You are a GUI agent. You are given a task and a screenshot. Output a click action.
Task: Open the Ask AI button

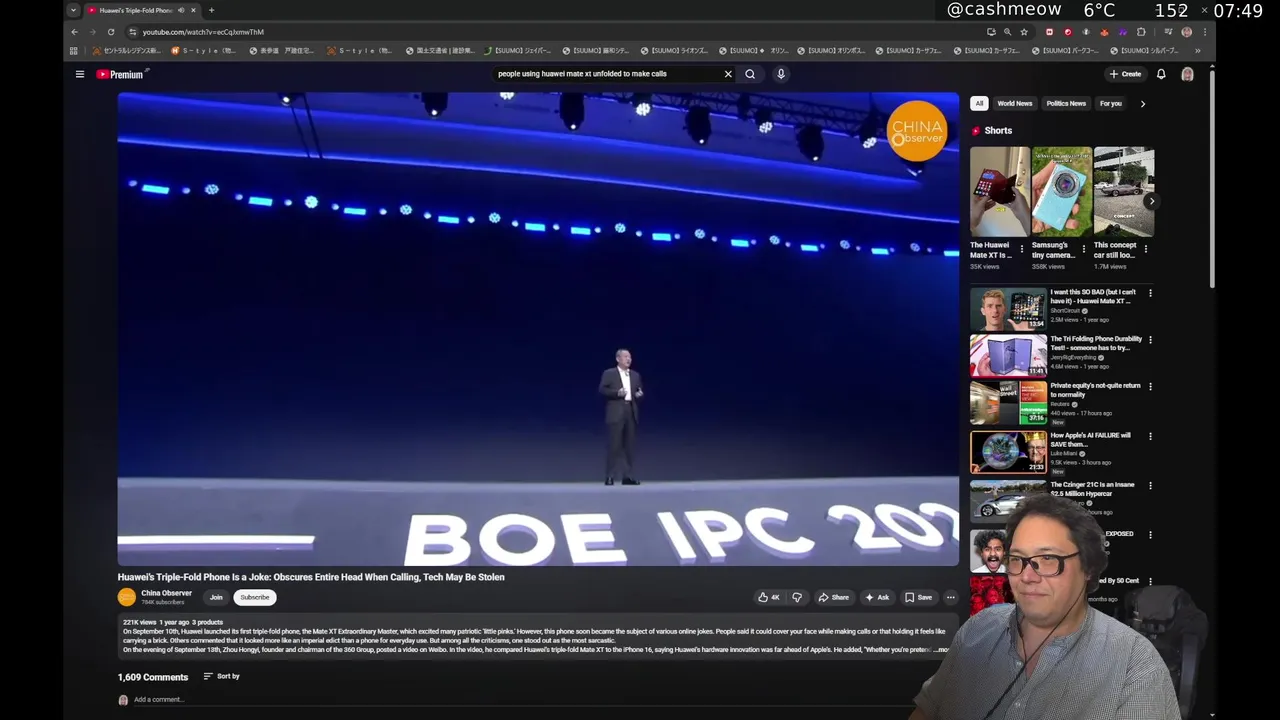tap(877, 597)
